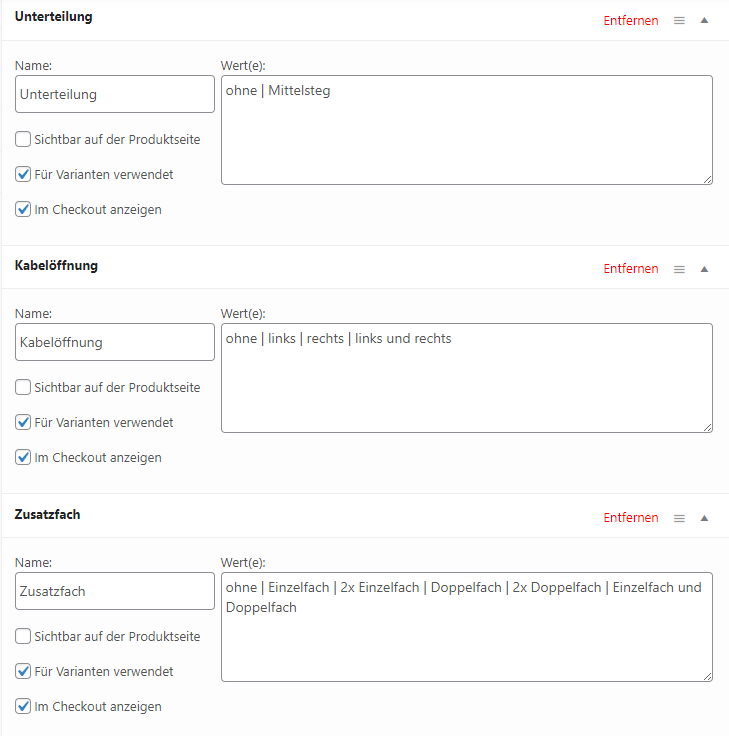Enable Sichtbar auf der Produktseite for Kabelöffnung
This screenshot has height=736, width=729.
click(x=23, y=387)
